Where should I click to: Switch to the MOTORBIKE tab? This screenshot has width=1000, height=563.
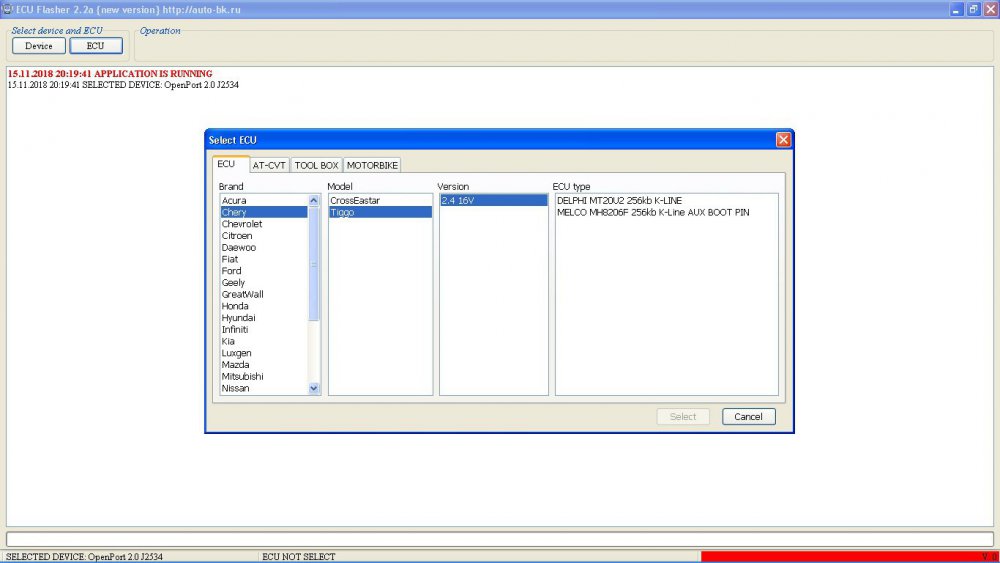pyautogui.click(x=372, y=165)
